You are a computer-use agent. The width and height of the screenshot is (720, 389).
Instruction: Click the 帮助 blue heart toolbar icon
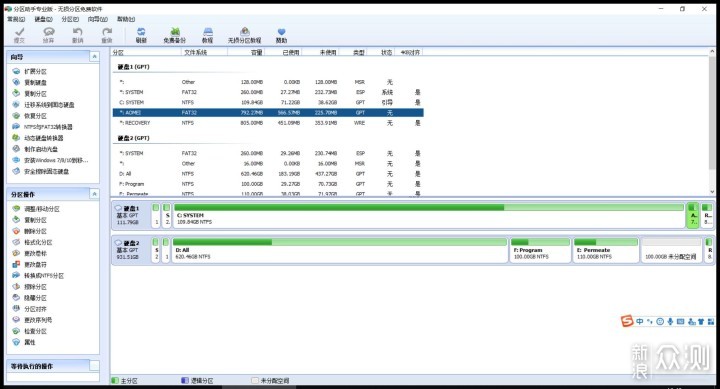(281, 35)
